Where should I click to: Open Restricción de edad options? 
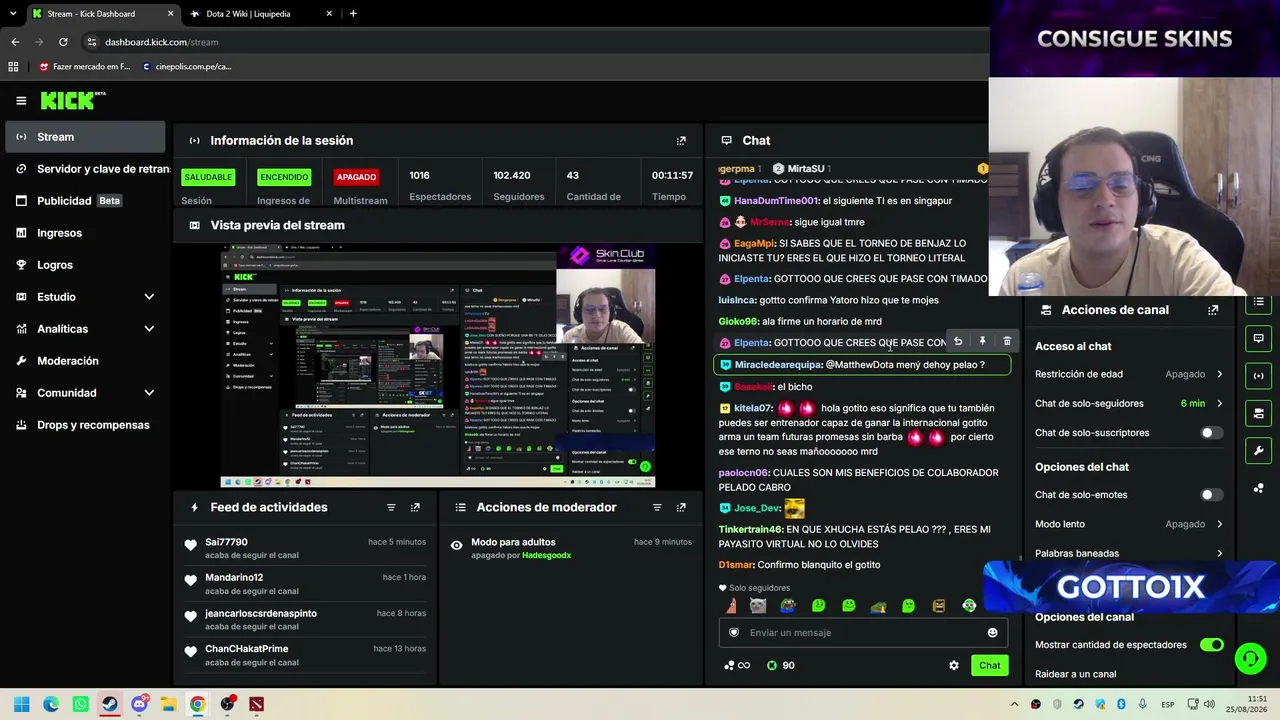pos(1129,374)
